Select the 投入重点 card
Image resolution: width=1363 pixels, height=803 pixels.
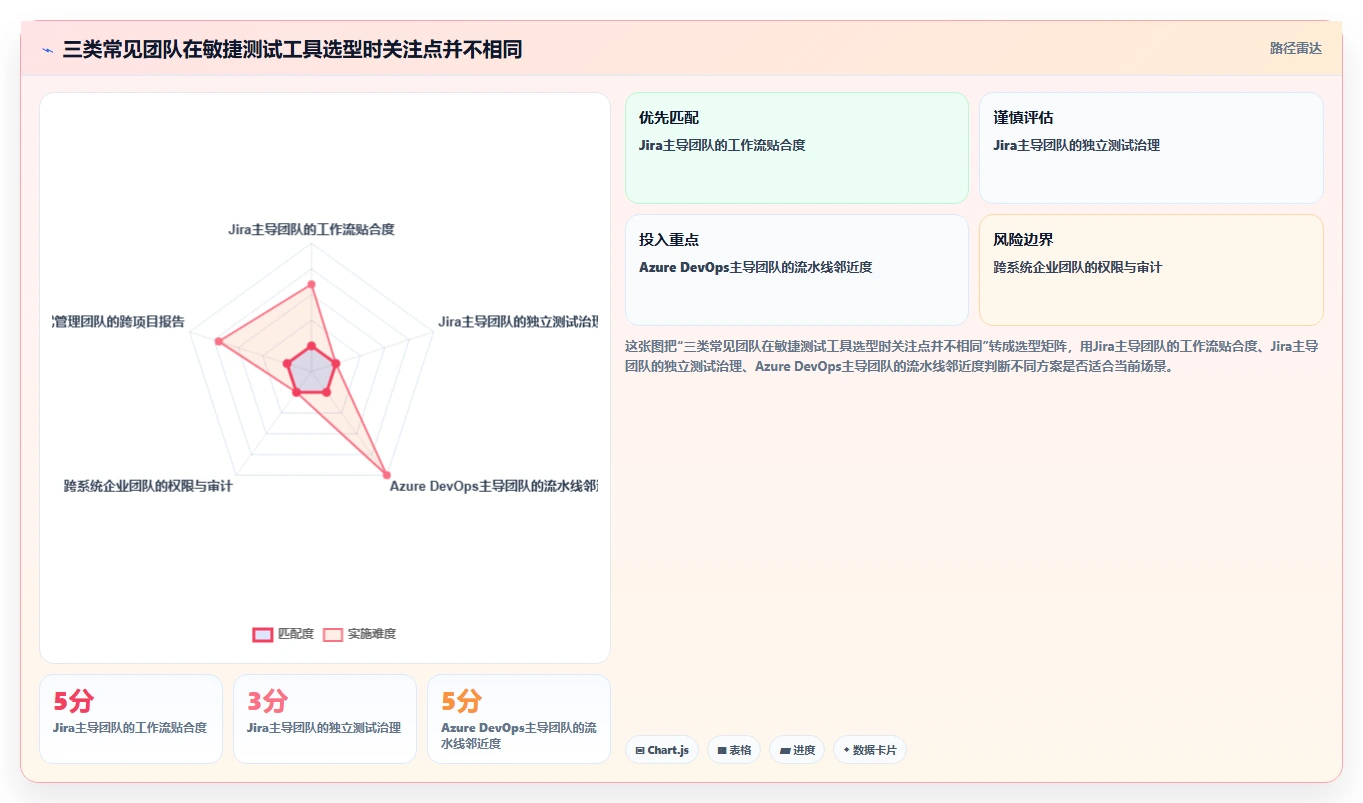(x=797, y=270)
